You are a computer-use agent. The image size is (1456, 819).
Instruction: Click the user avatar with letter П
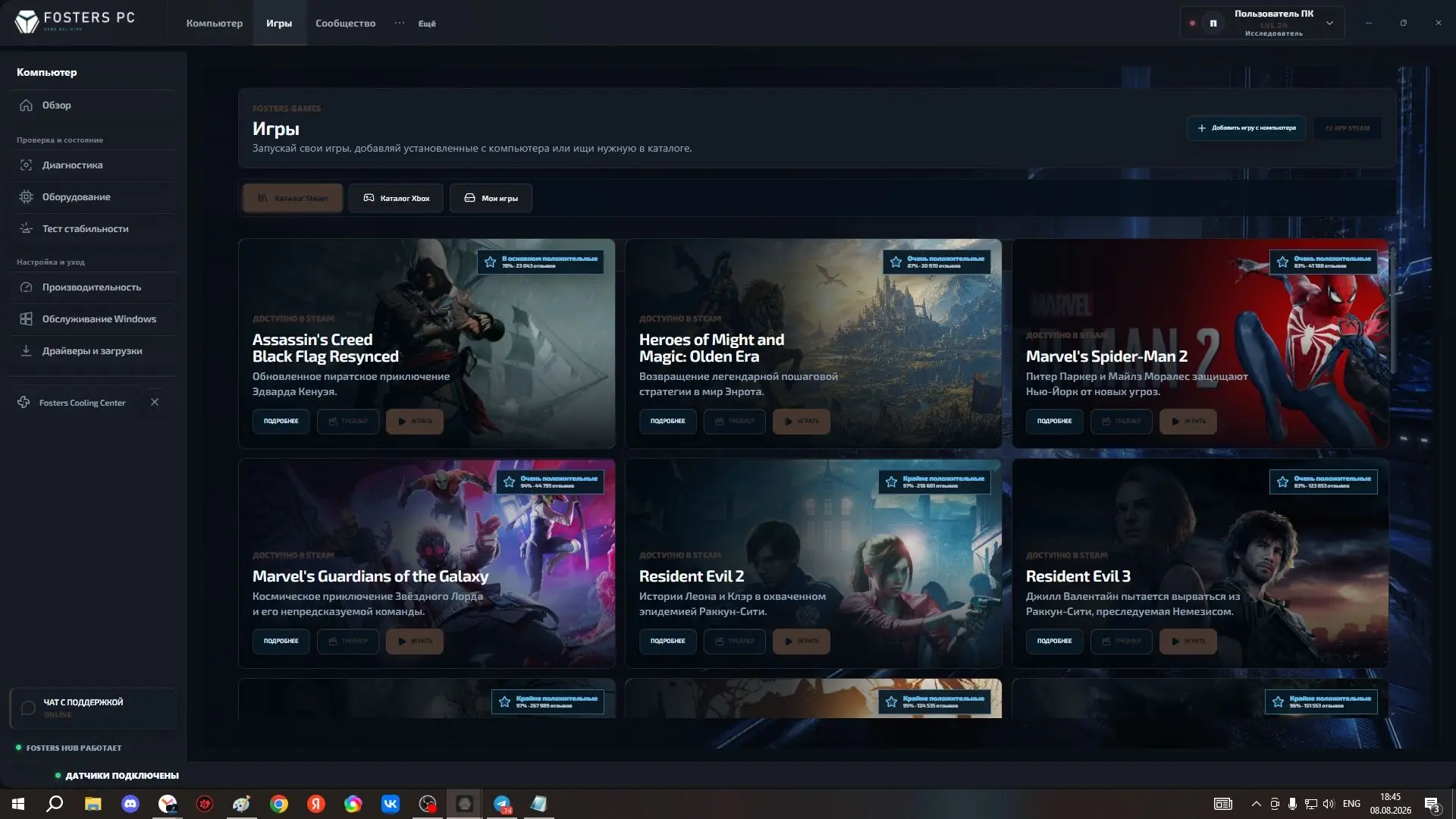(x=1213, y=24)
